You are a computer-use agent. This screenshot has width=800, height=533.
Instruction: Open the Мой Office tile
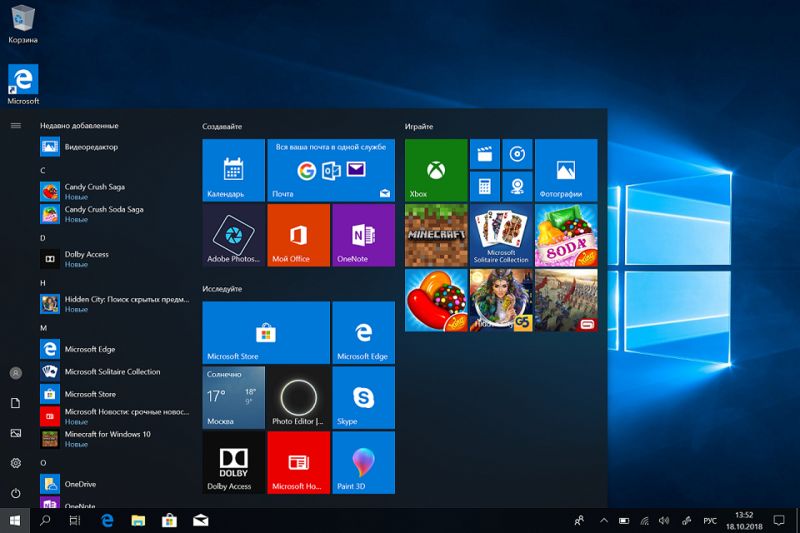click(x=298, y=235)
